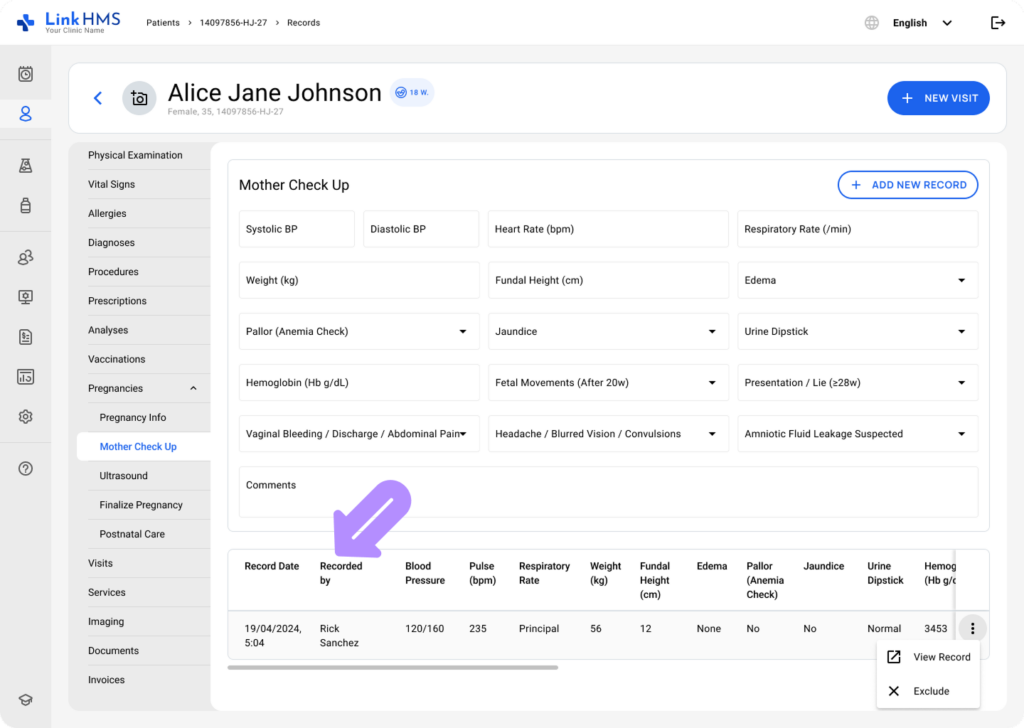Viewport: 1024px width, 728px height.
Task: Click the add patient photo camera icon
Action: (139, 98)
